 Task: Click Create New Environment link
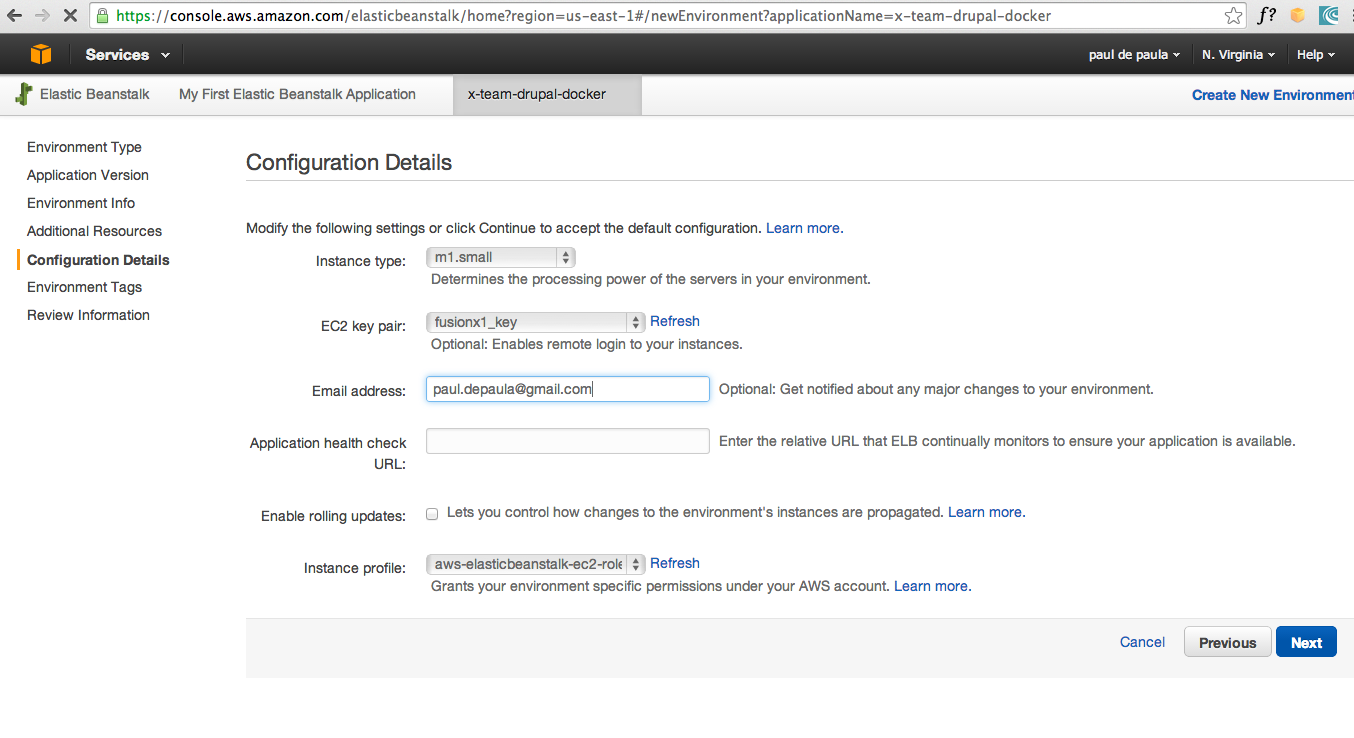point(1272,95)
